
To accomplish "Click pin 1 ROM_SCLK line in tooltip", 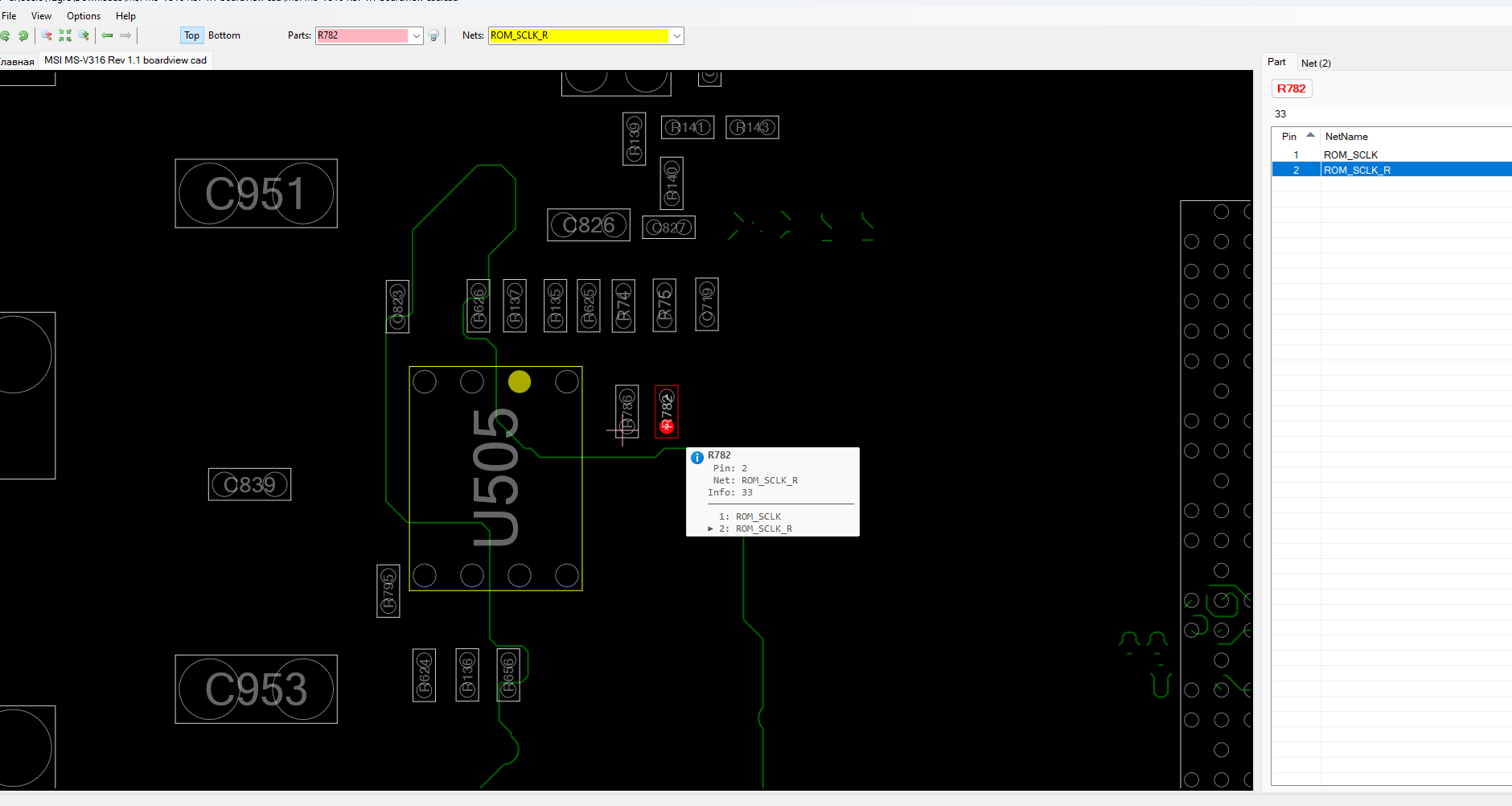I will (750, 516).
